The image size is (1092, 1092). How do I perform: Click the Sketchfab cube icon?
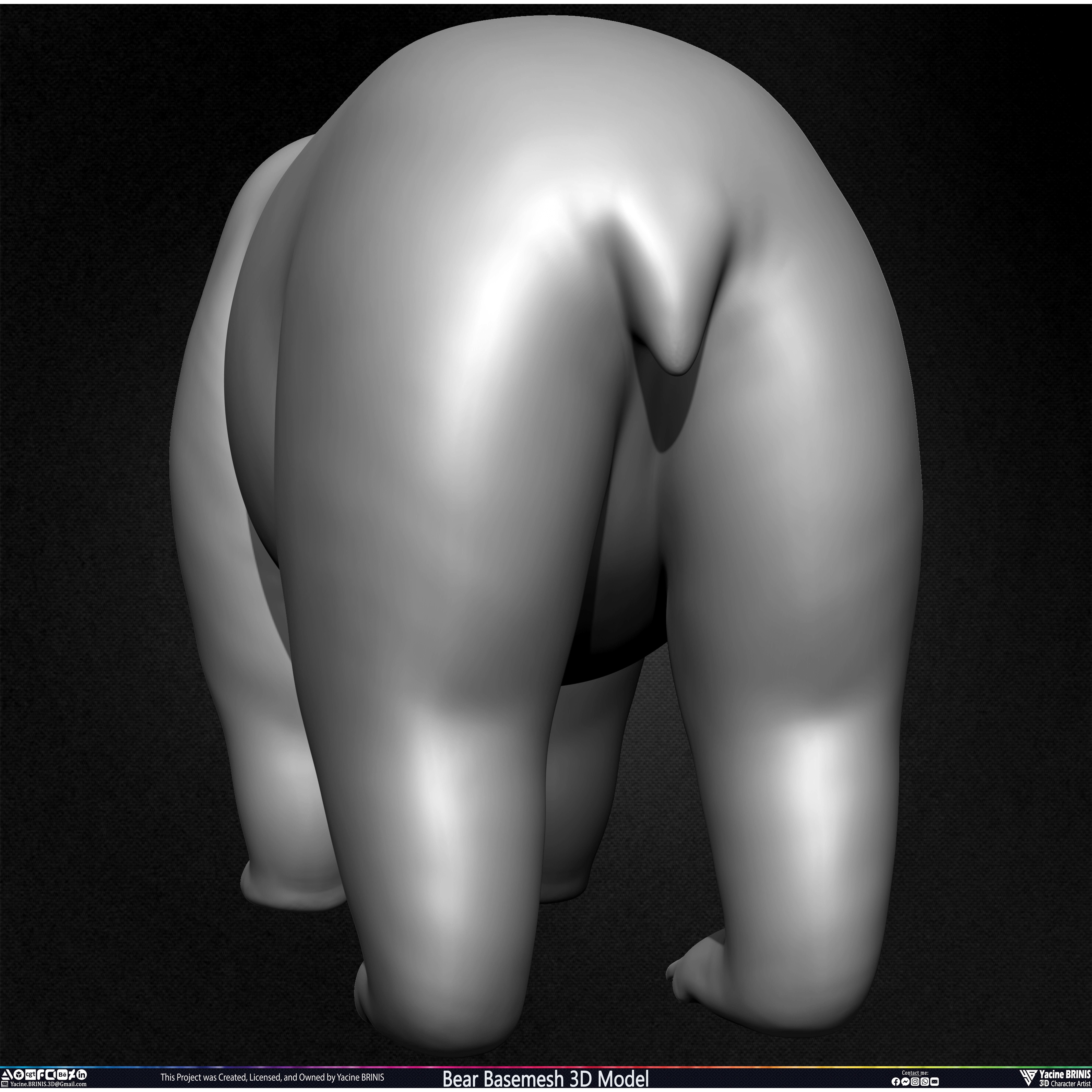[x=19, y=1075]
